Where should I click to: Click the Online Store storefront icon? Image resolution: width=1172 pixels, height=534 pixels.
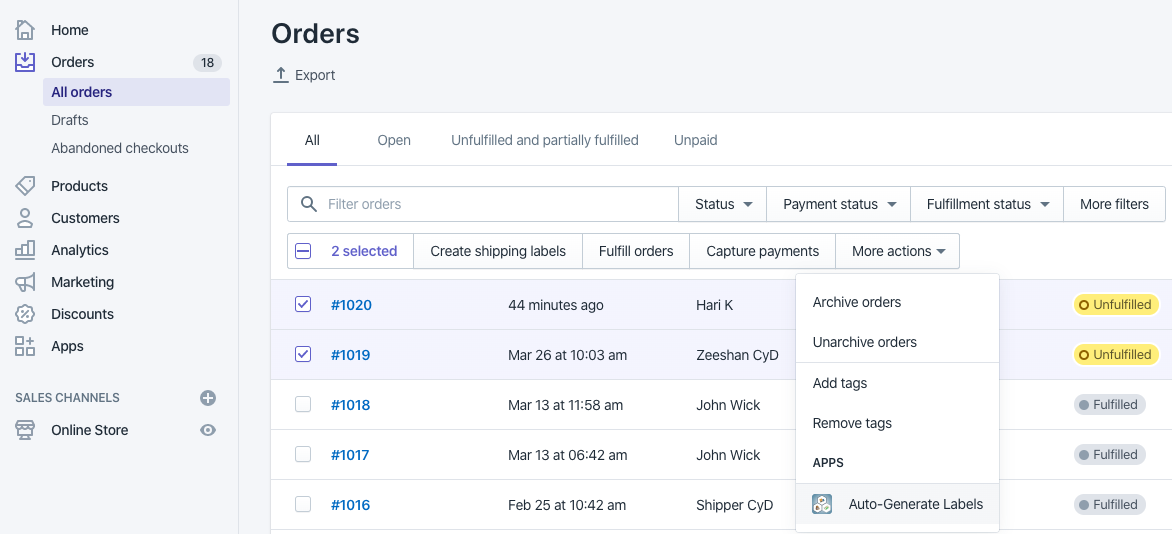tap(25, 430)
